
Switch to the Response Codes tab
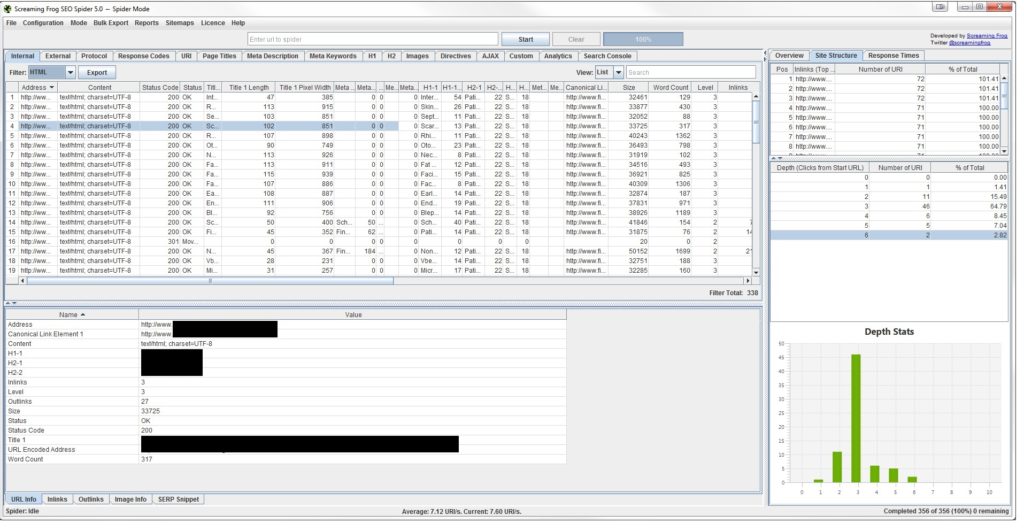tap(144, 56)
